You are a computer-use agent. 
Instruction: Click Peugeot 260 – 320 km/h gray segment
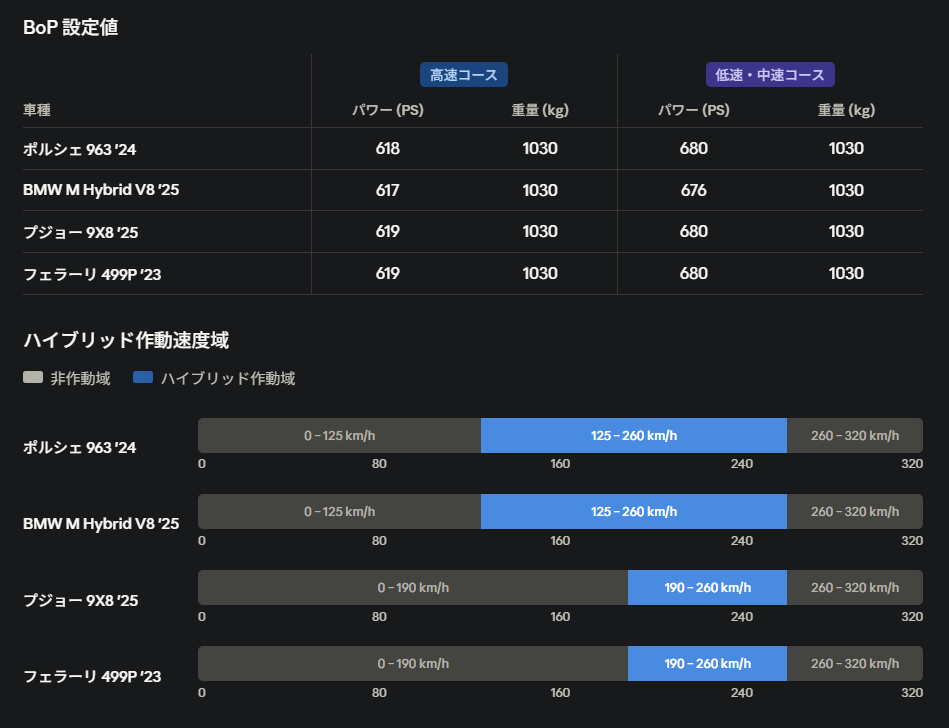(855, 587)
